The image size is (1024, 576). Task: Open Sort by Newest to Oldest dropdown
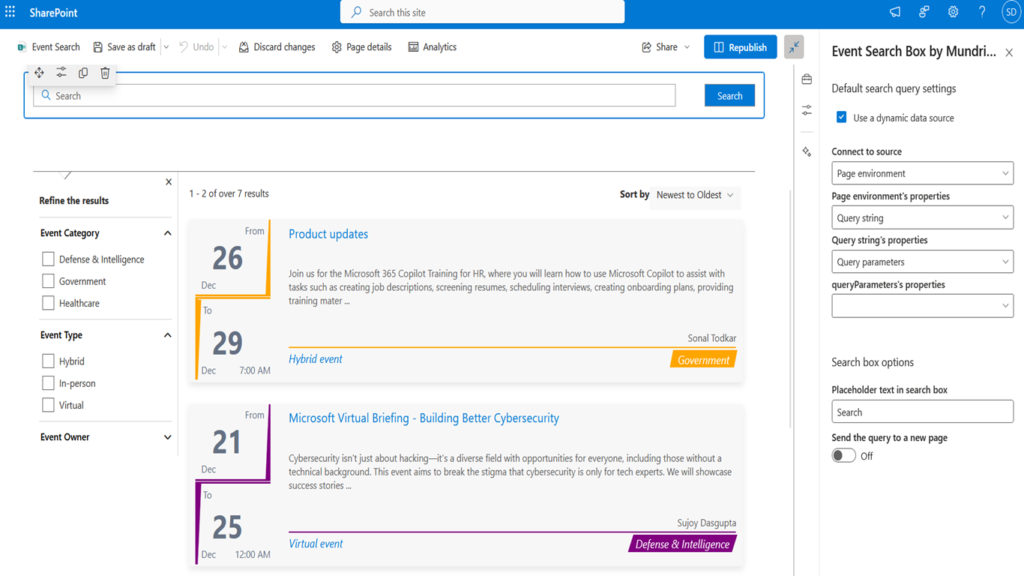pos(695,195)
